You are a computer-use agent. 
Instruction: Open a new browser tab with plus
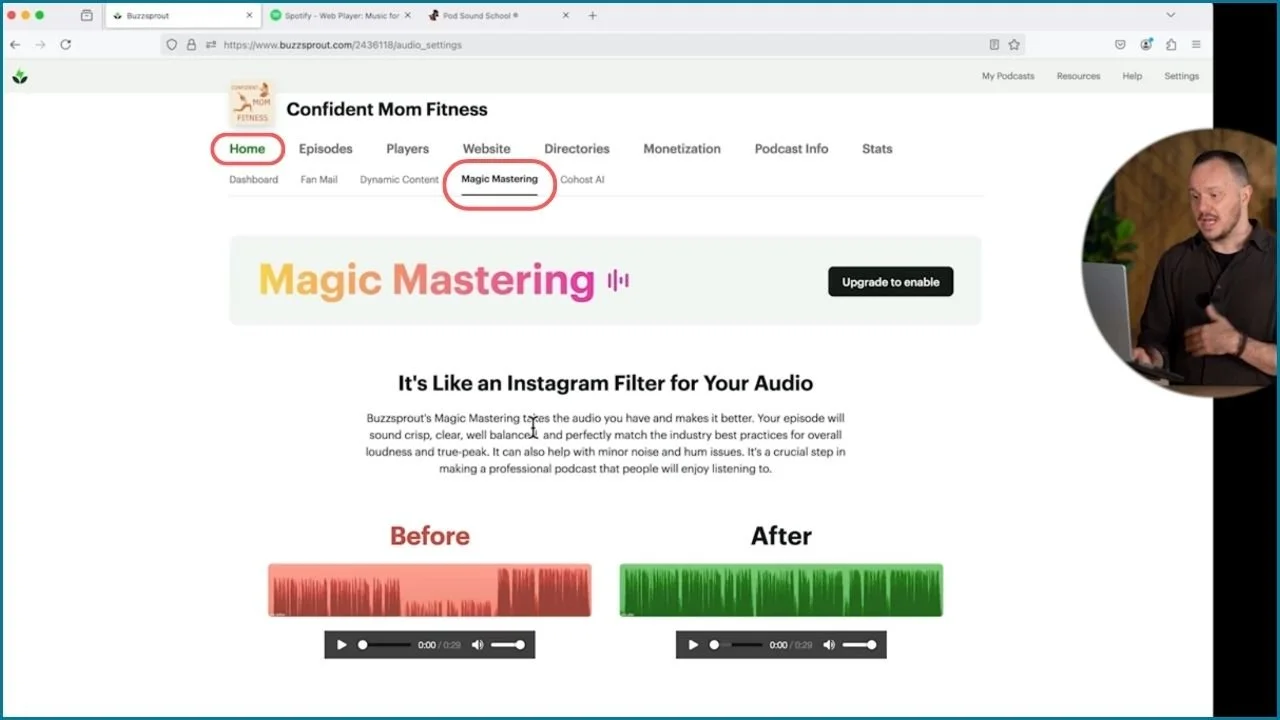coord(592,16)
